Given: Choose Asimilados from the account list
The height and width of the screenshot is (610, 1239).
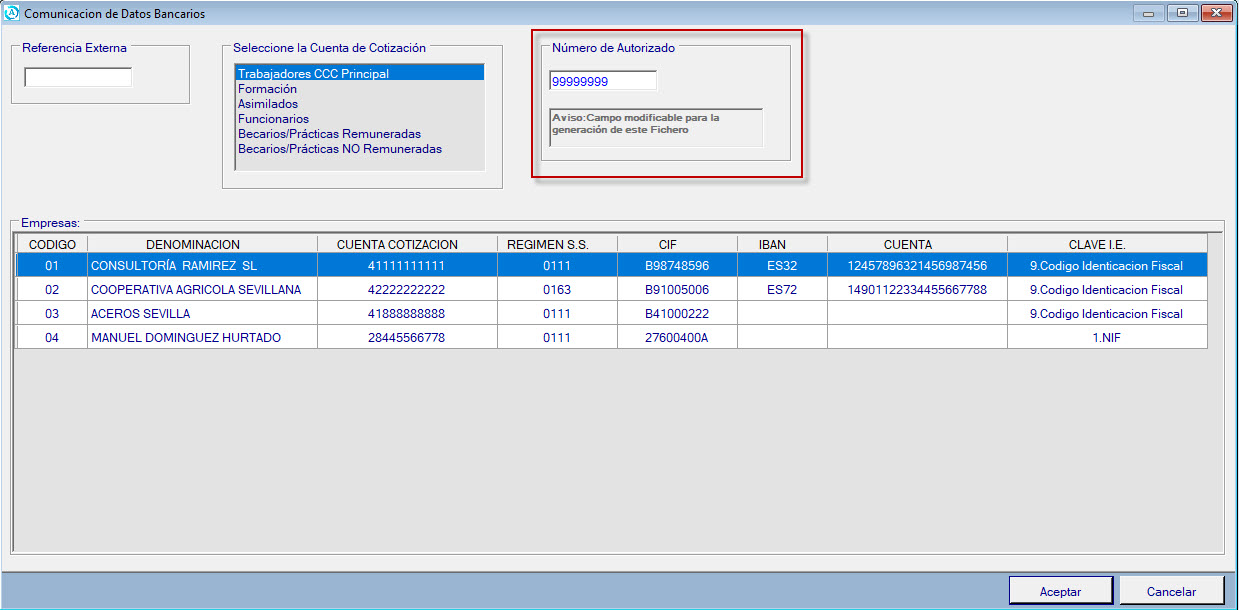Looking at the screenshot, I should click(267, 104).
